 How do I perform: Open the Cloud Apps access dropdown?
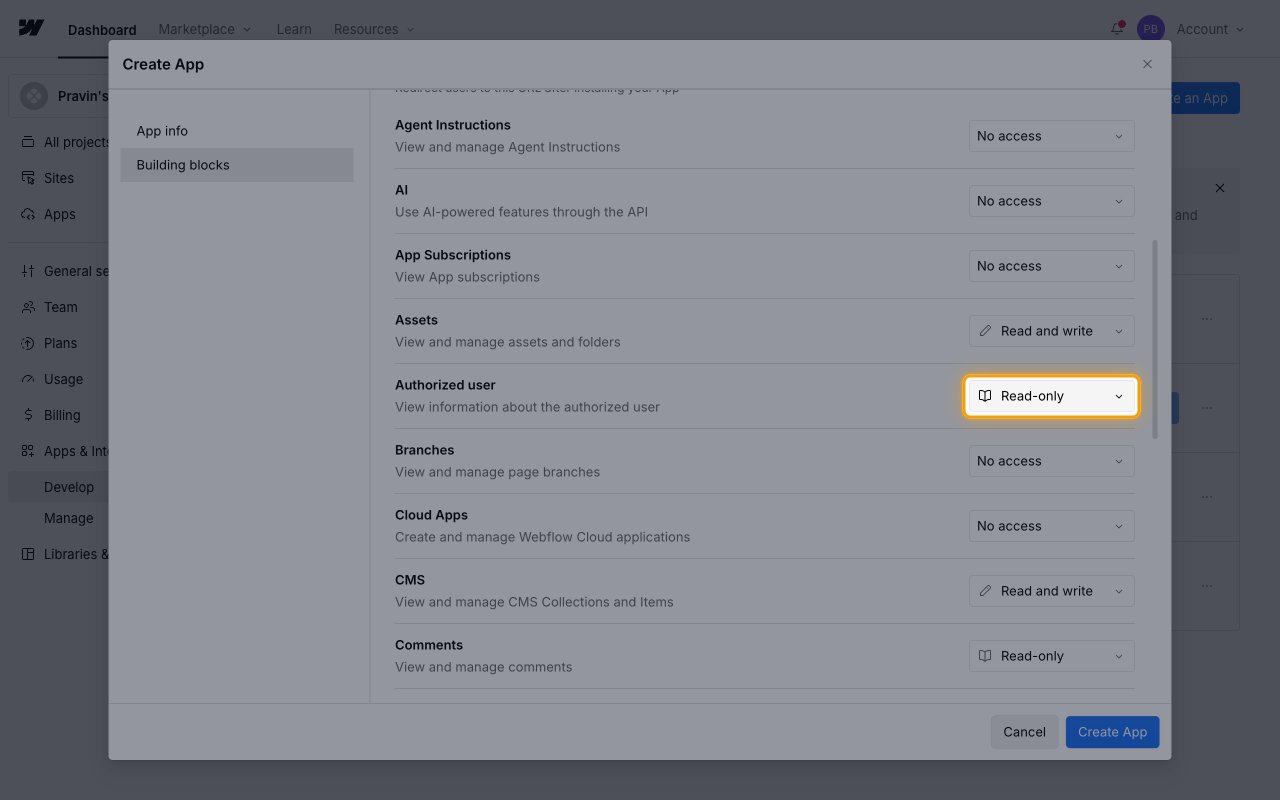[1052, 526]
